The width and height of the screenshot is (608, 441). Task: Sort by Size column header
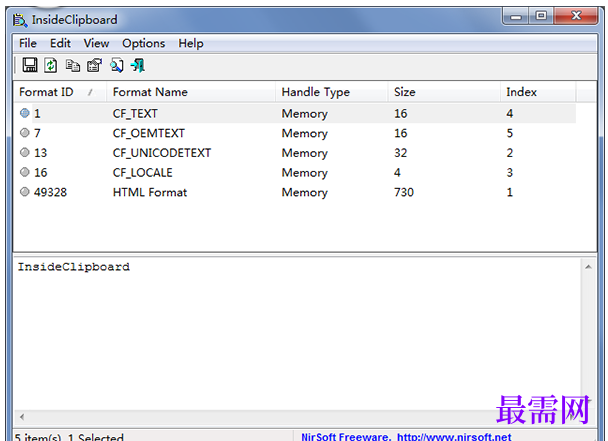pos(444,92)
